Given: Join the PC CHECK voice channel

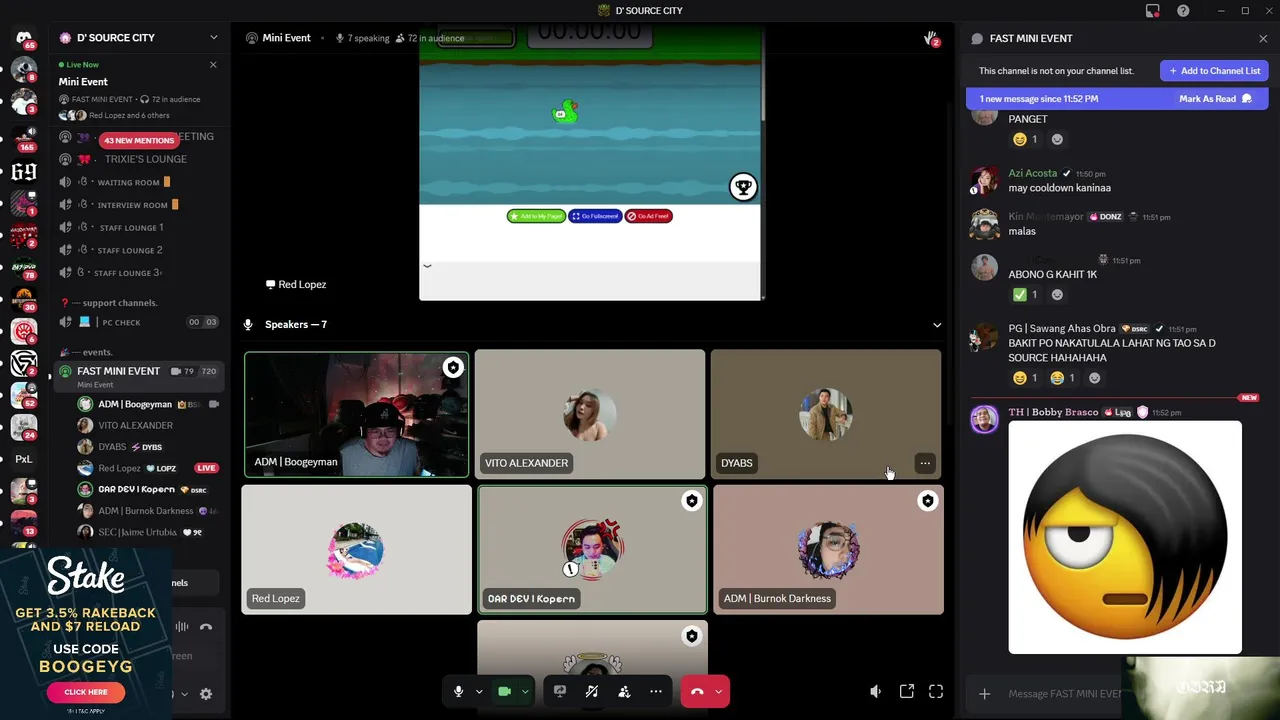Looking at the screenshot, I should pos(137,322).
